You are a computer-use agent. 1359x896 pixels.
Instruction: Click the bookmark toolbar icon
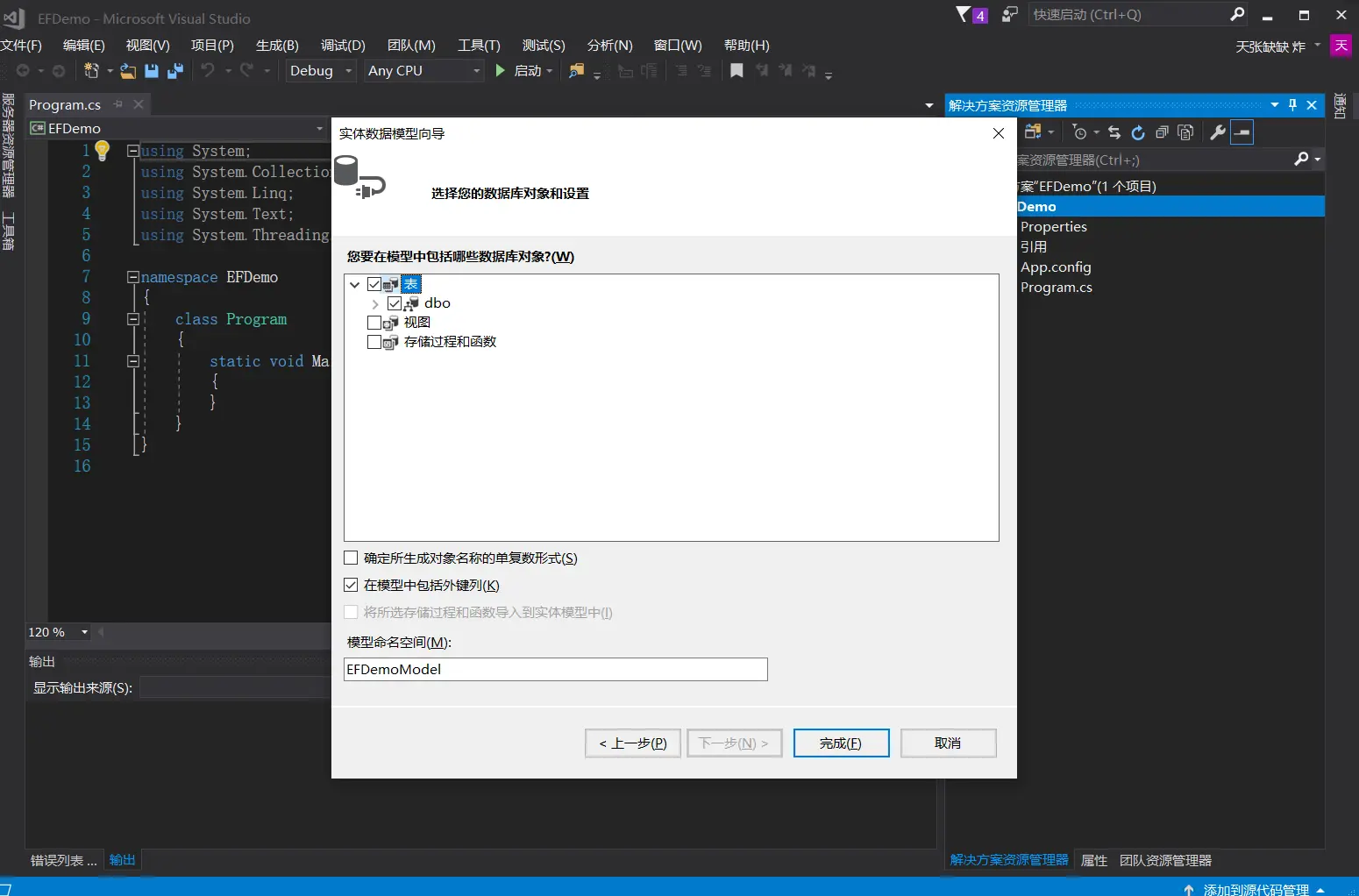click(x=736, y=70)
